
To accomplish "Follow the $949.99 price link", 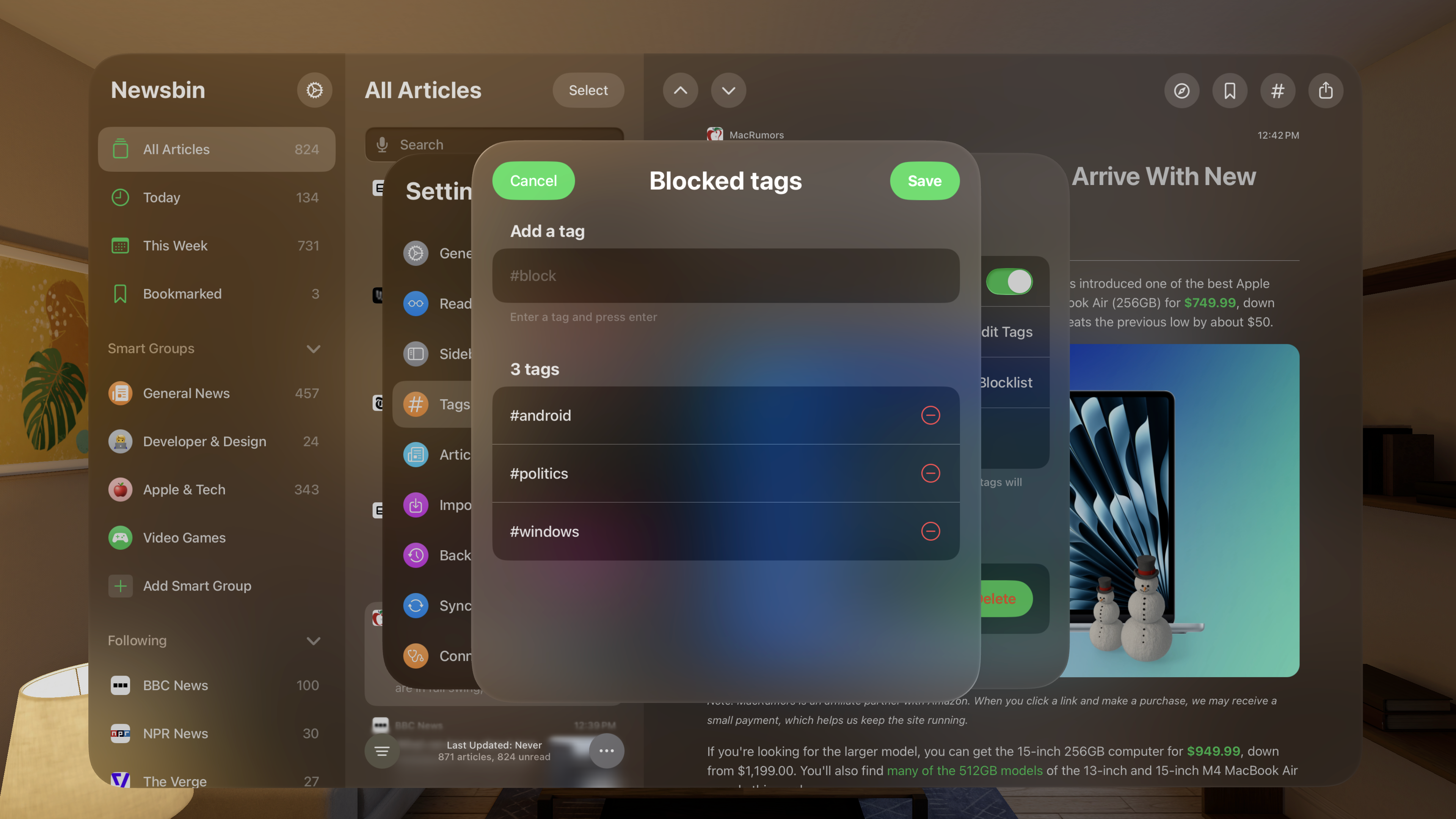I will pyautogui.click(x=1213, y=751).
